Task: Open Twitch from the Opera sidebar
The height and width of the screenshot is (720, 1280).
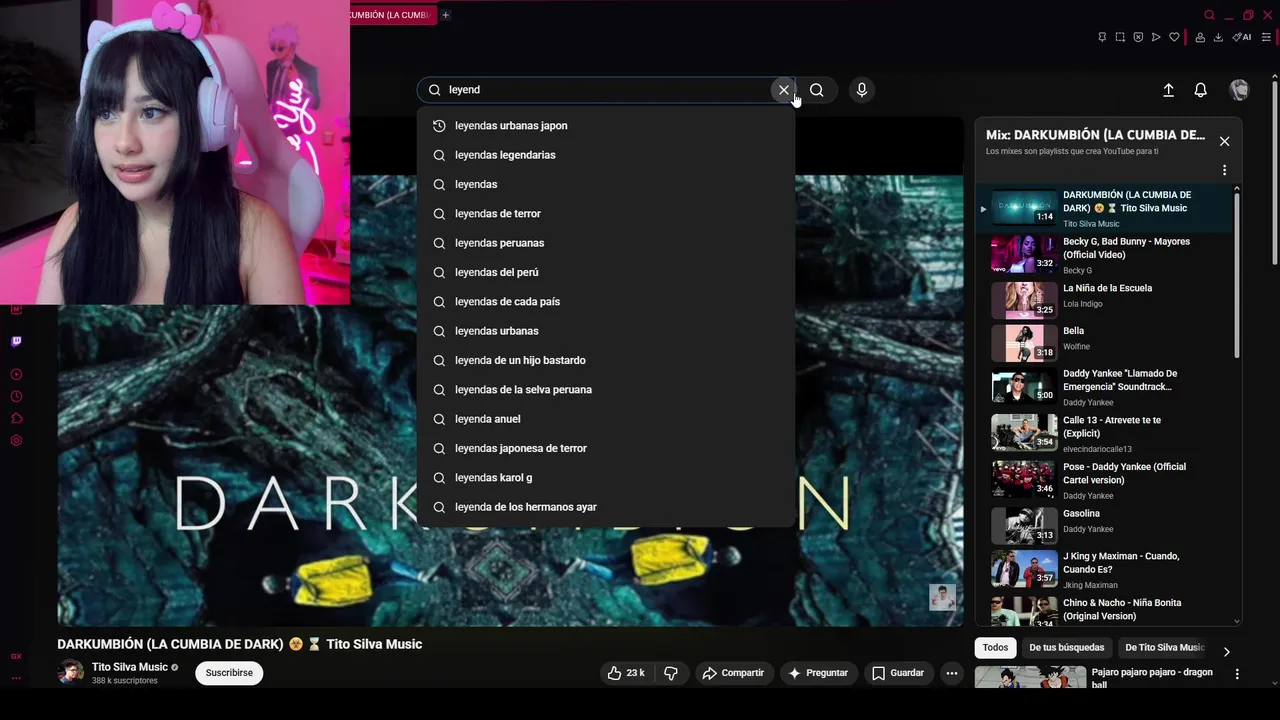Action: click(16, 341)
